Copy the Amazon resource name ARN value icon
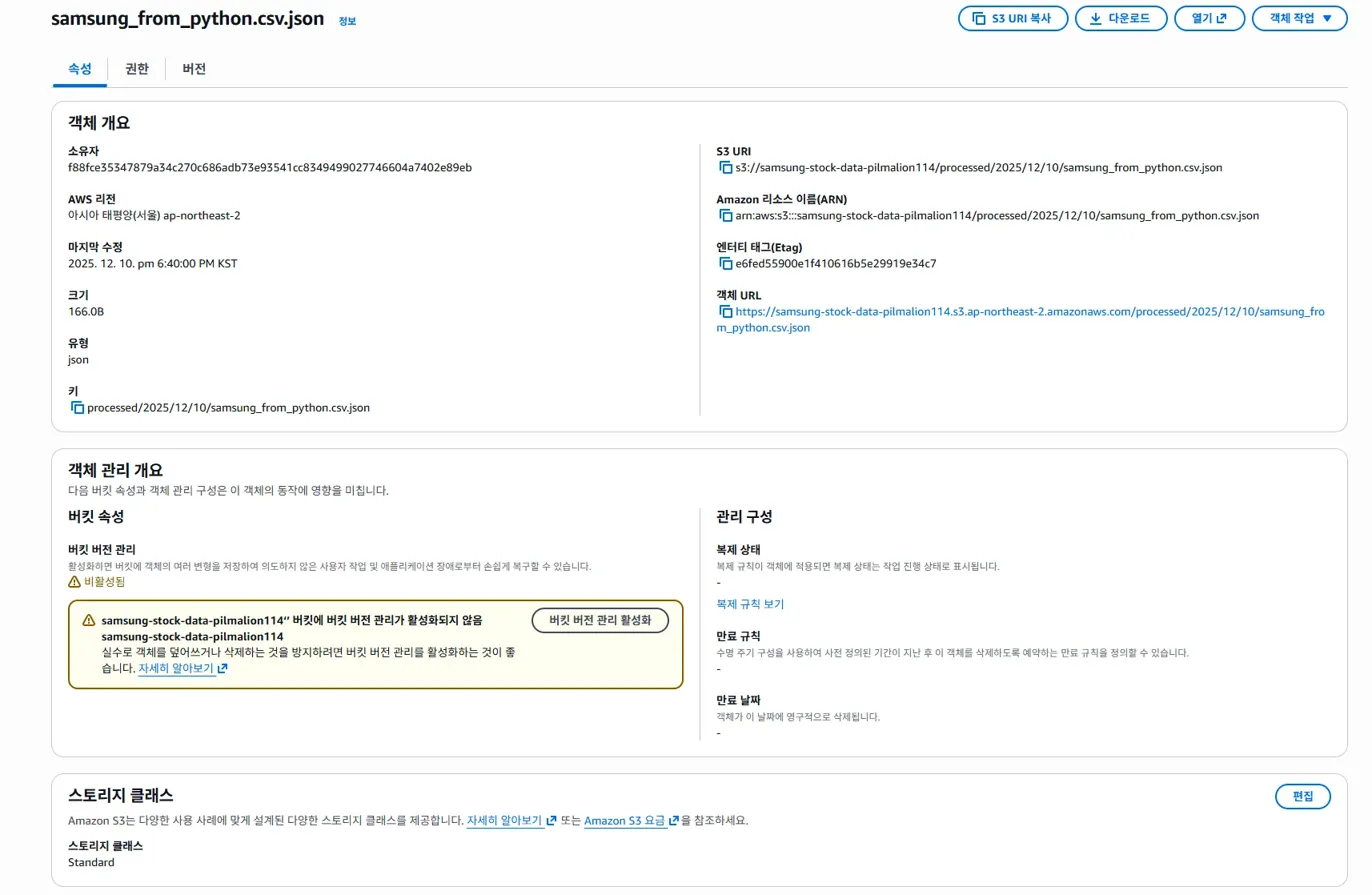The width and height of the screenshot is (1372, 895). [x=726, y=216]
